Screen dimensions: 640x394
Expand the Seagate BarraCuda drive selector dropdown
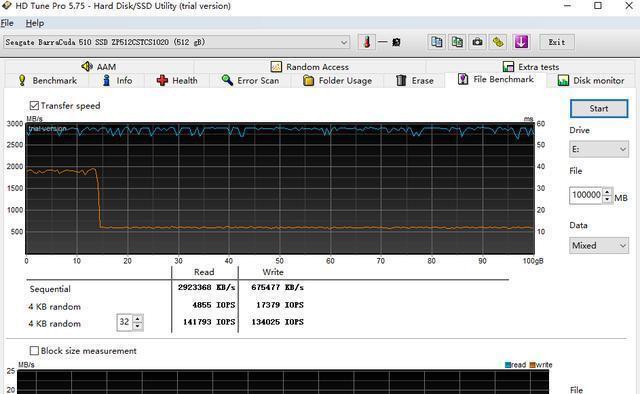(344, 42)
